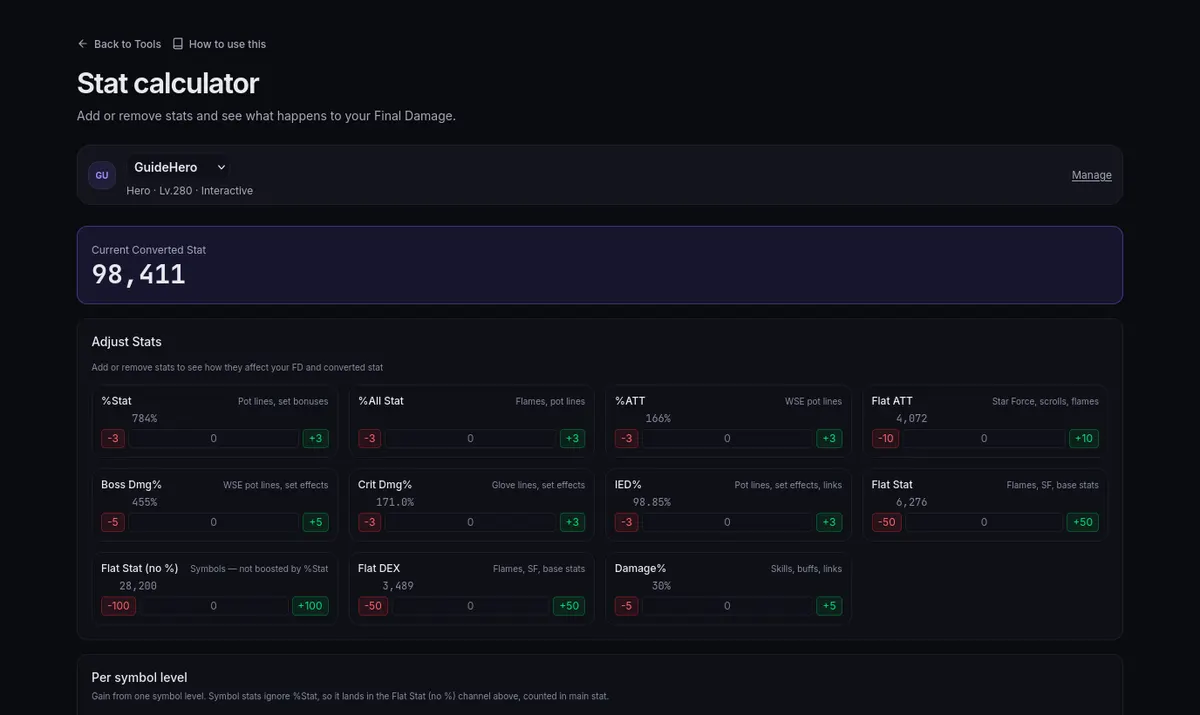Raise Flat DEX with the +50 button

[x=569, y=606]
